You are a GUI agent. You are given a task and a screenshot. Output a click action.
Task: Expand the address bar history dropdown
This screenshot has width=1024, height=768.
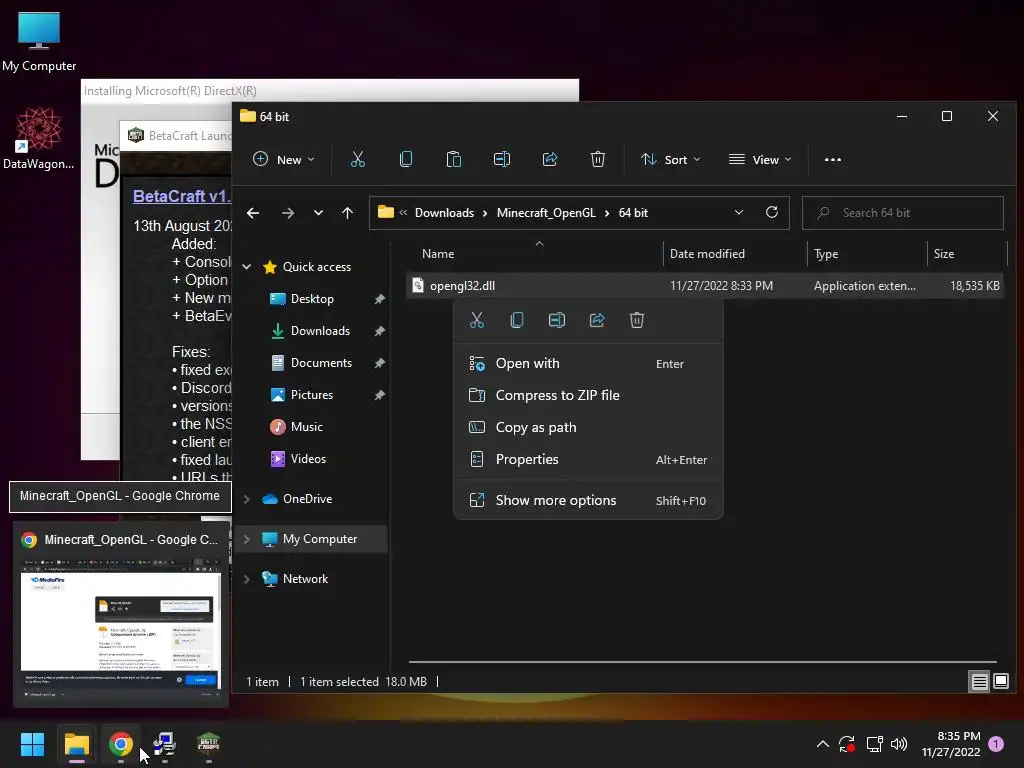[739, 212]
